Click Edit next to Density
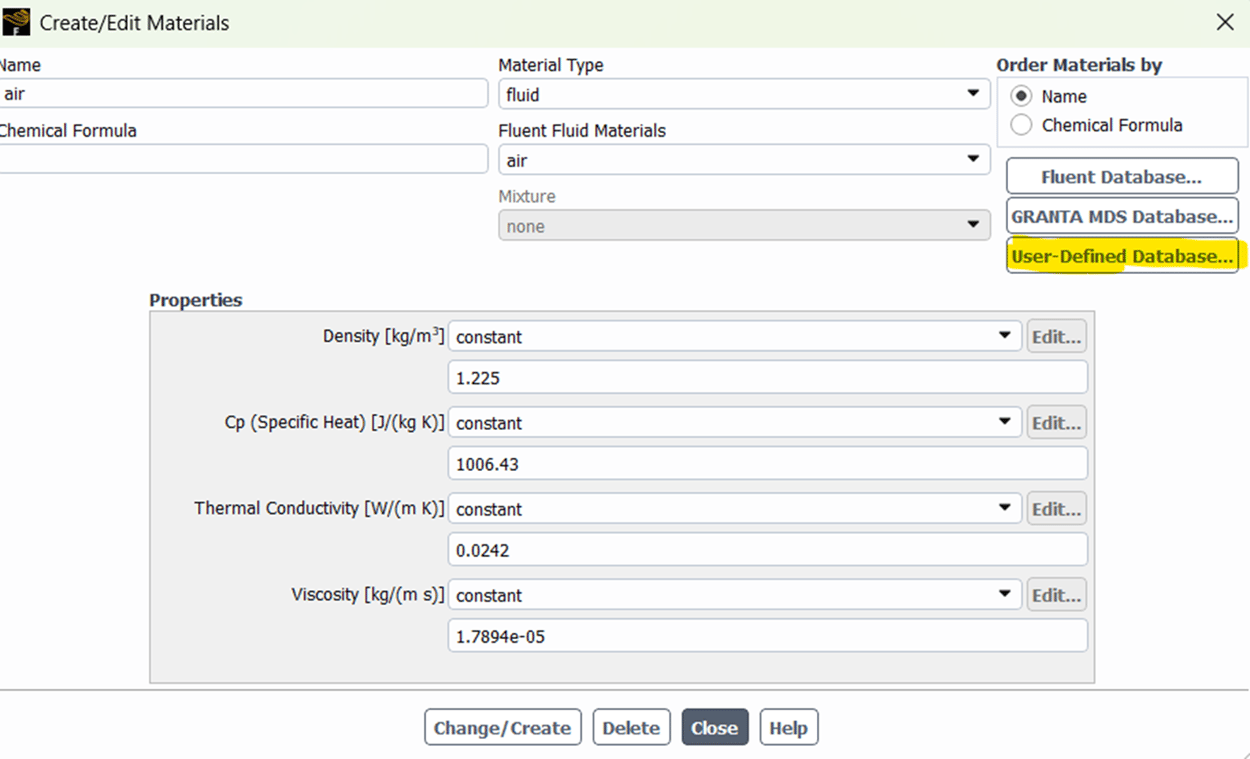The height and width of the screenshot is (759, 1250). [1056, 336]
